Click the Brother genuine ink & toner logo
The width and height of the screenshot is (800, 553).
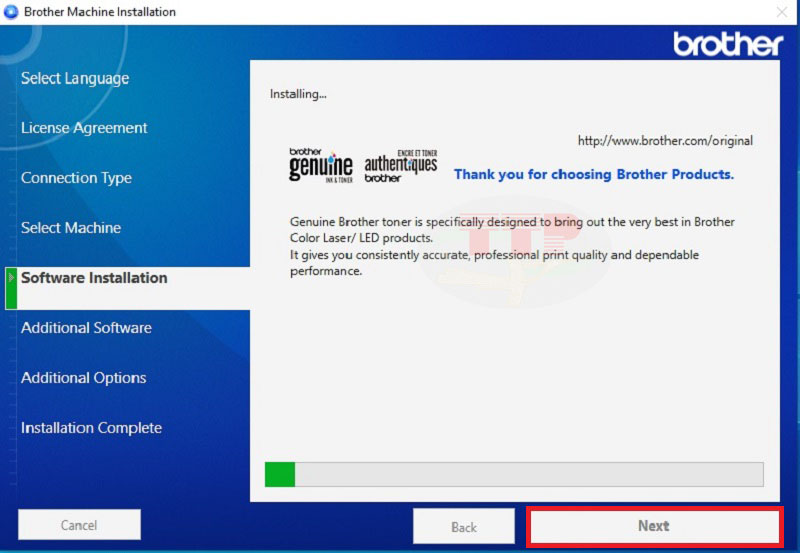(320, 165)
